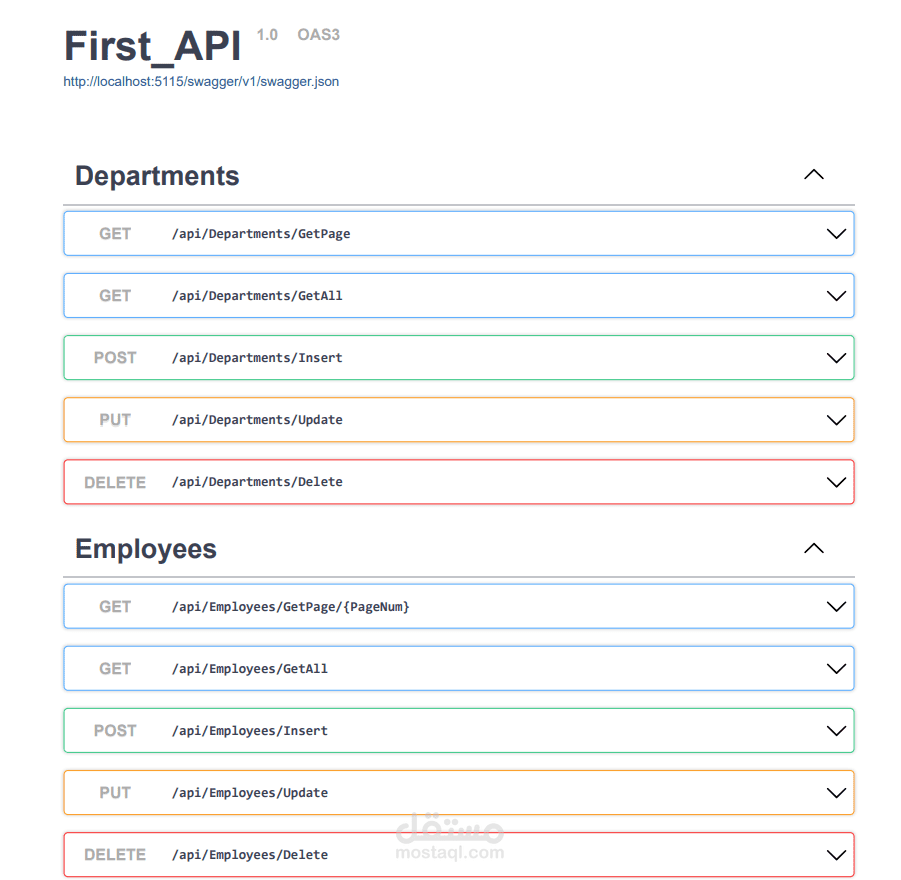Collapse the Employees section
901x880 pixels.
click(813, 548)
